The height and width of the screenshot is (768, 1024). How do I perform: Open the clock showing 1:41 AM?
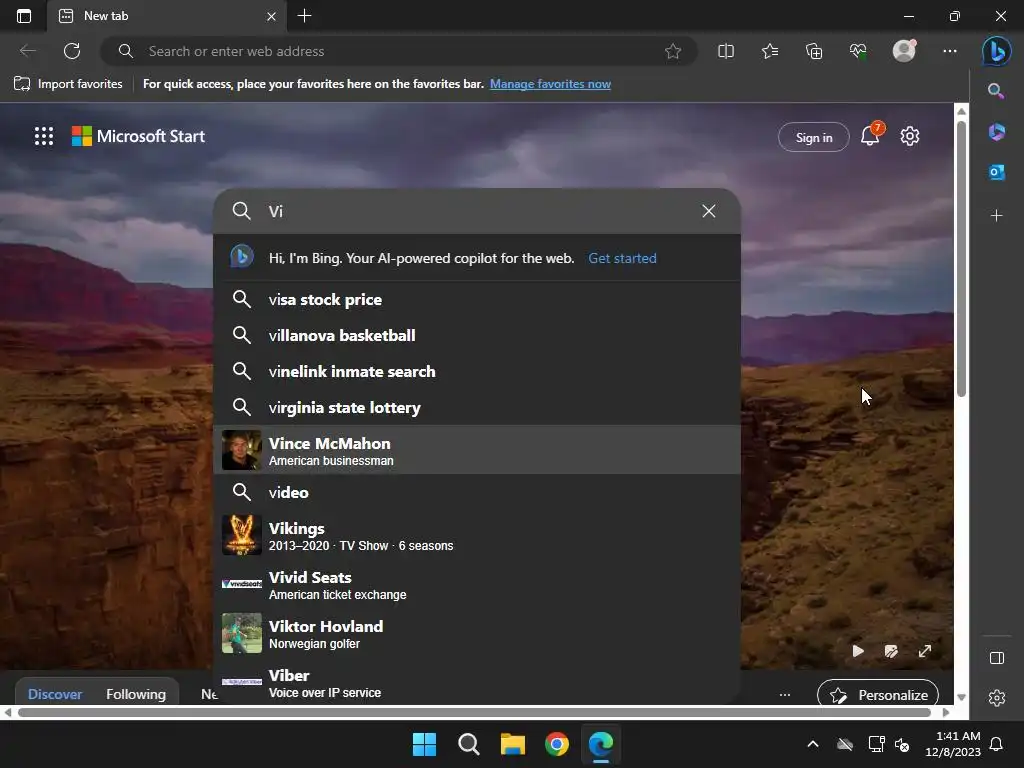[x=953, y=744]
